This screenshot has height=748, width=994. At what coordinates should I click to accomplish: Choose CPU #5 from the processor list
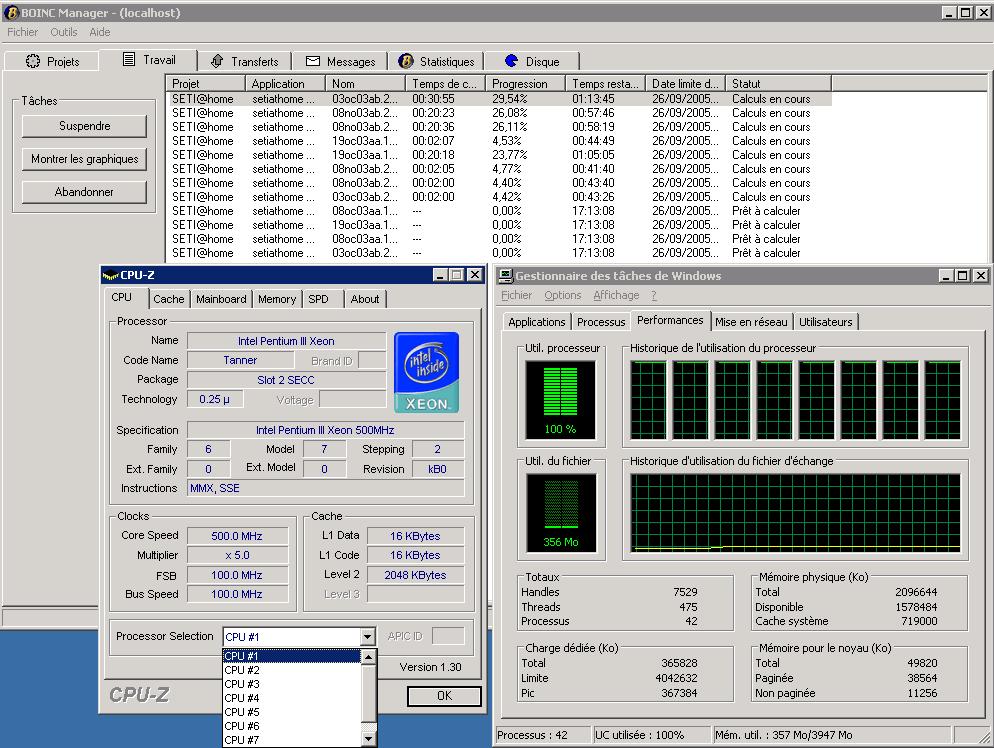[292, 712]
